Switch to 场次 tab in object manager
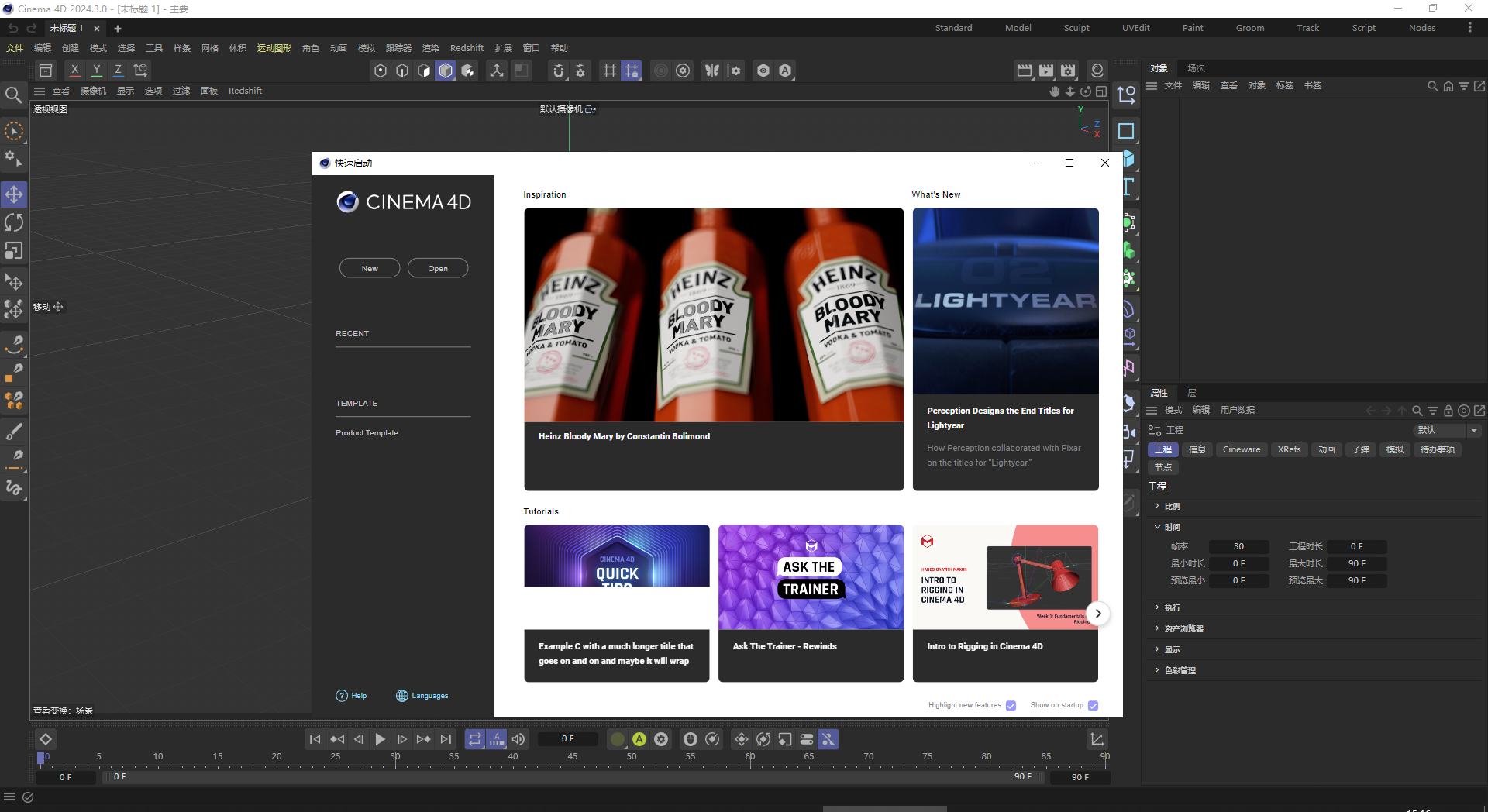This screenshot has width=1488, height=812. point(1196,68)
